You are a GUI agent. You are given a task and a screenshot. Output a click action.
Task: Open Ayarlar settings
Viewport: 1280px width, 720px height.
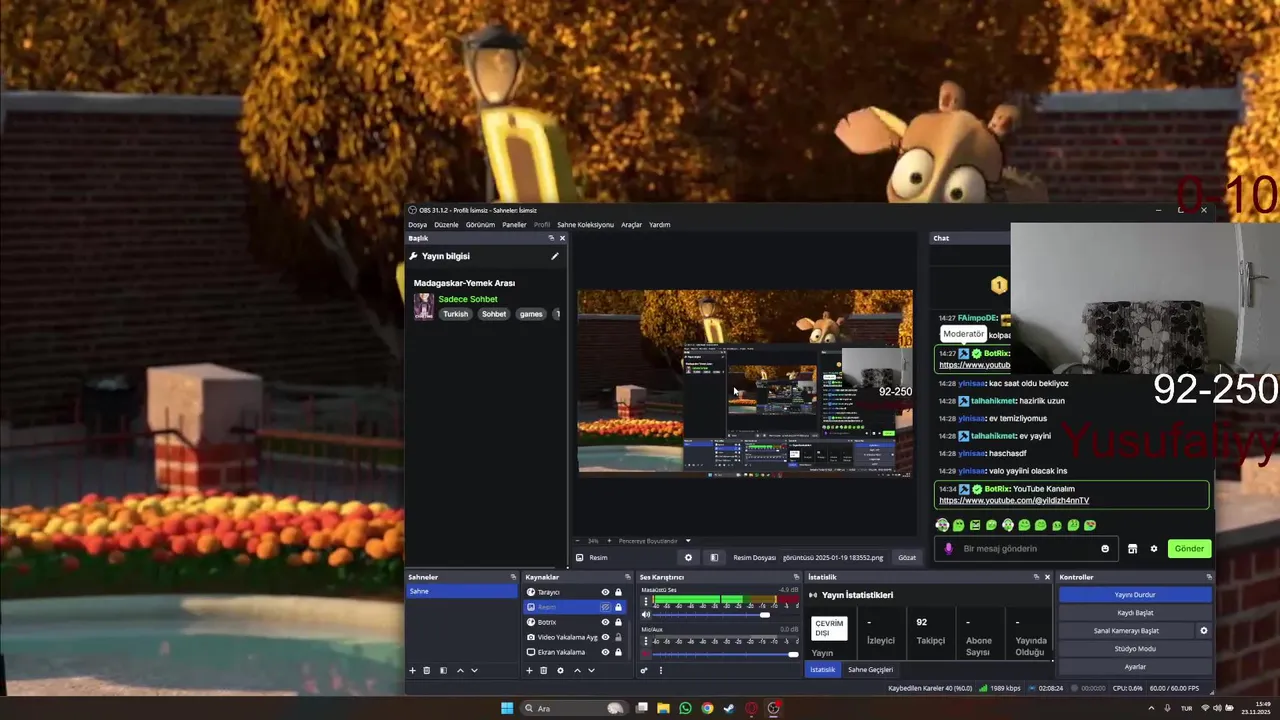coord(1135,667)
